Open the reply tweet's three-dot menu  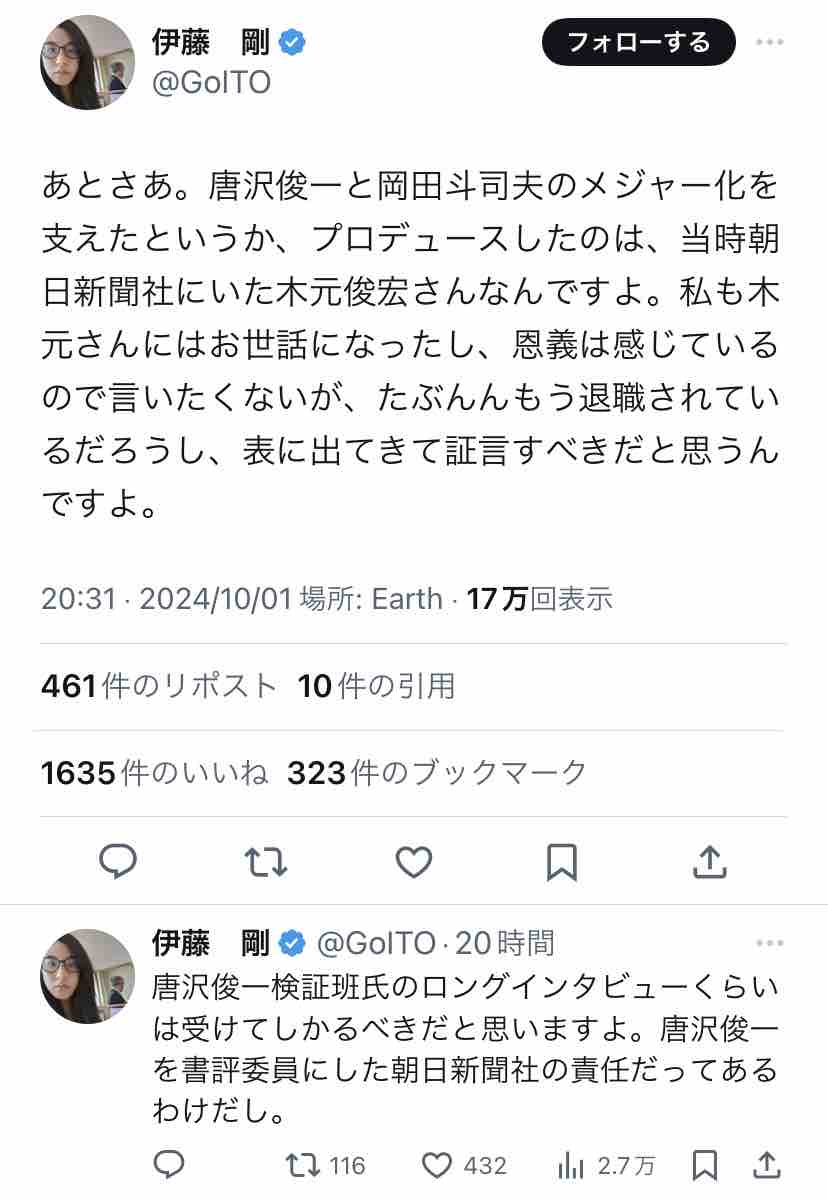(769, 943)
